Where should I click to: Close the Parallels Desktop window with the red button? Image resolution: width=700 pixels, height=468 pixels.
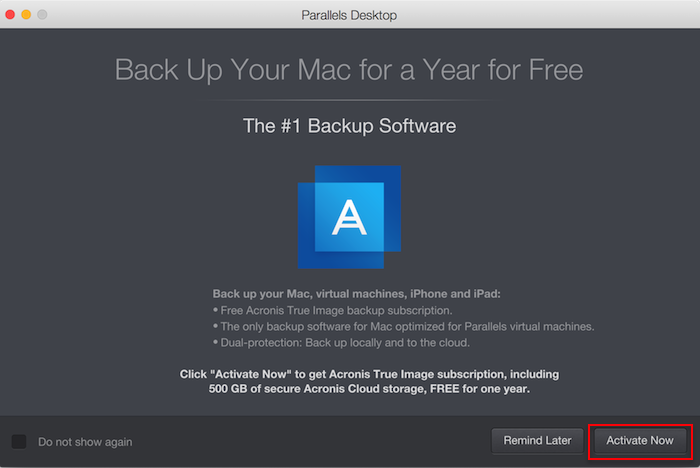pyautogui.click(x=10, y=14)
